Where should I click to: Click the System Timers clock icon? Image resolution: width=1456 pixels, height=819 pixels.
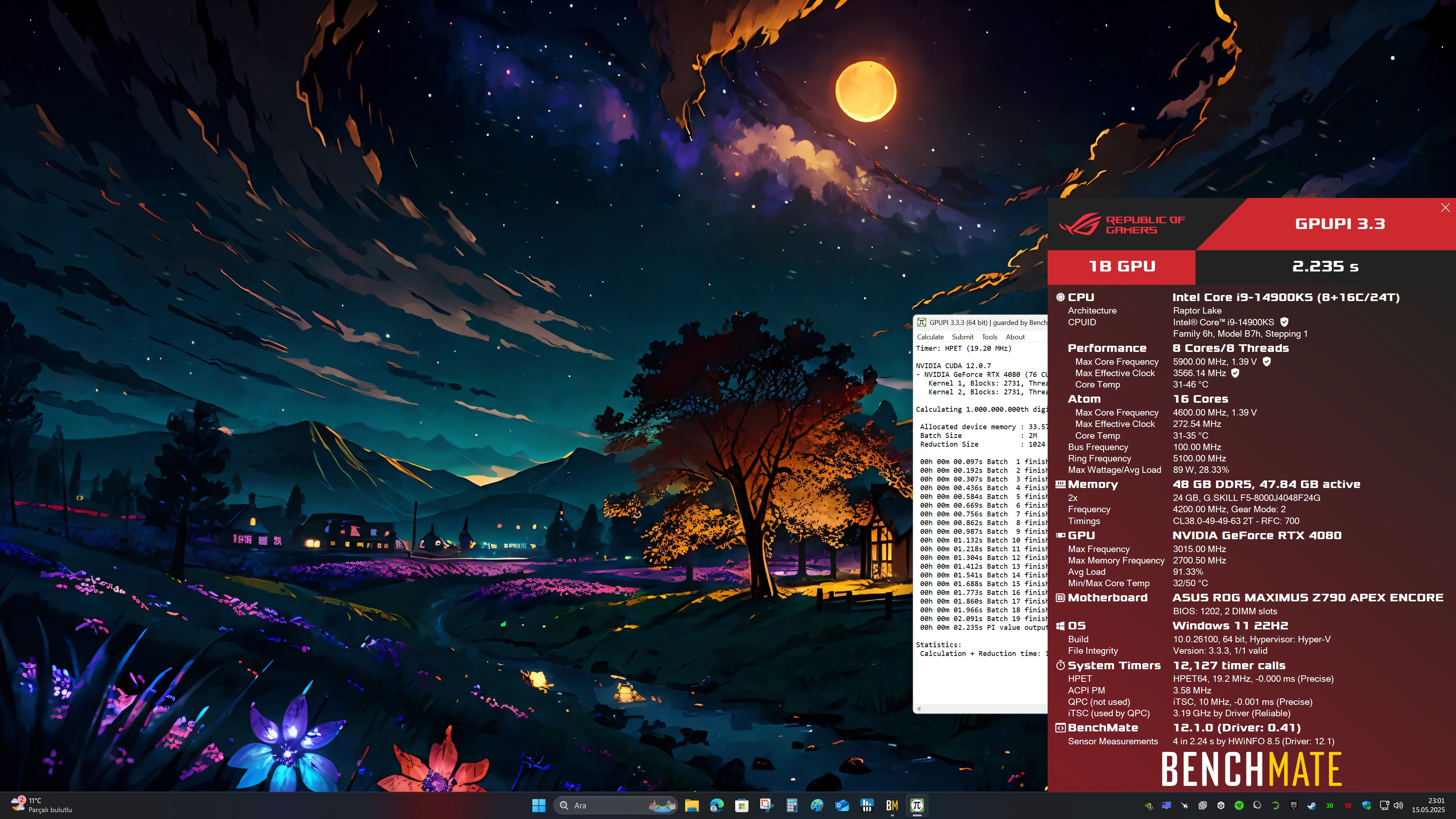pyautogui.click(x=1061, y=665)
